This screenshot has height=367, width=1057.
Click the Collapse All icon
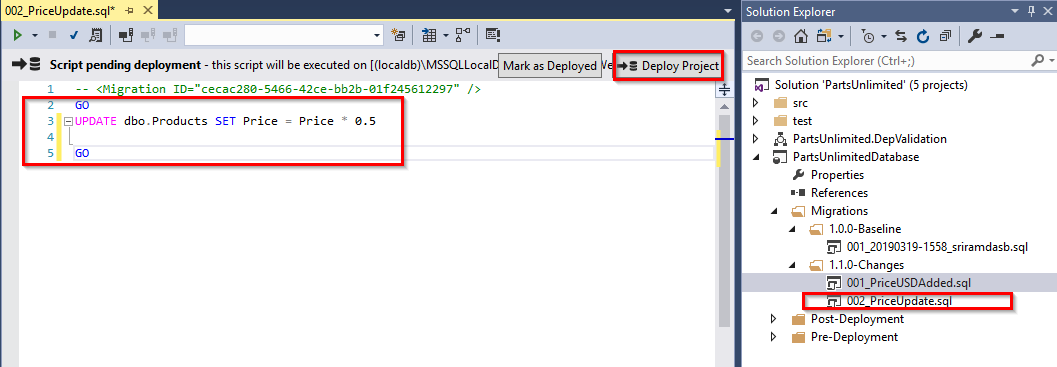pos(946,36)
